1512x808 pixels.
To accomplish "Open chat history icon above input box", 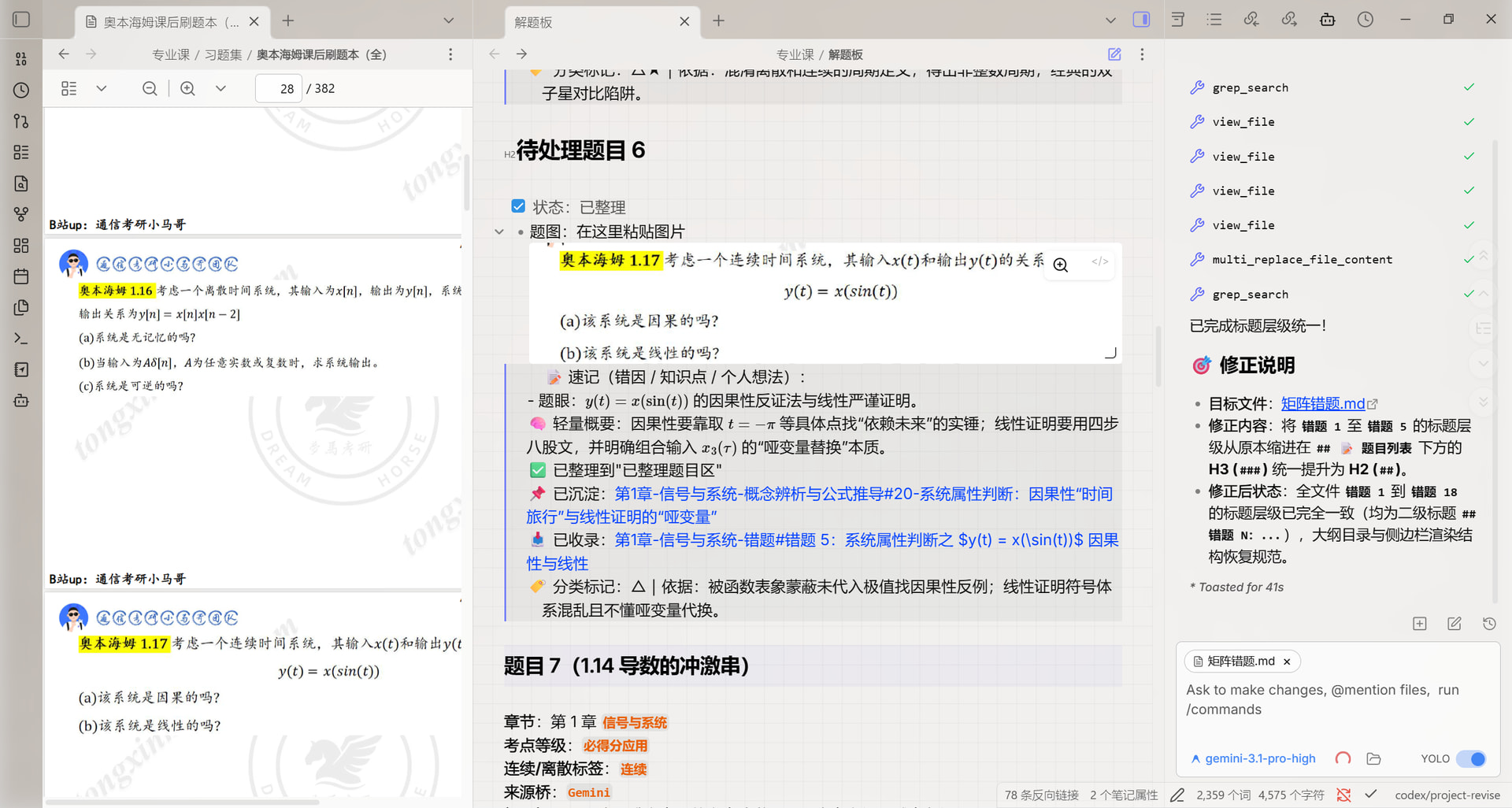I will pos(1489,624).
